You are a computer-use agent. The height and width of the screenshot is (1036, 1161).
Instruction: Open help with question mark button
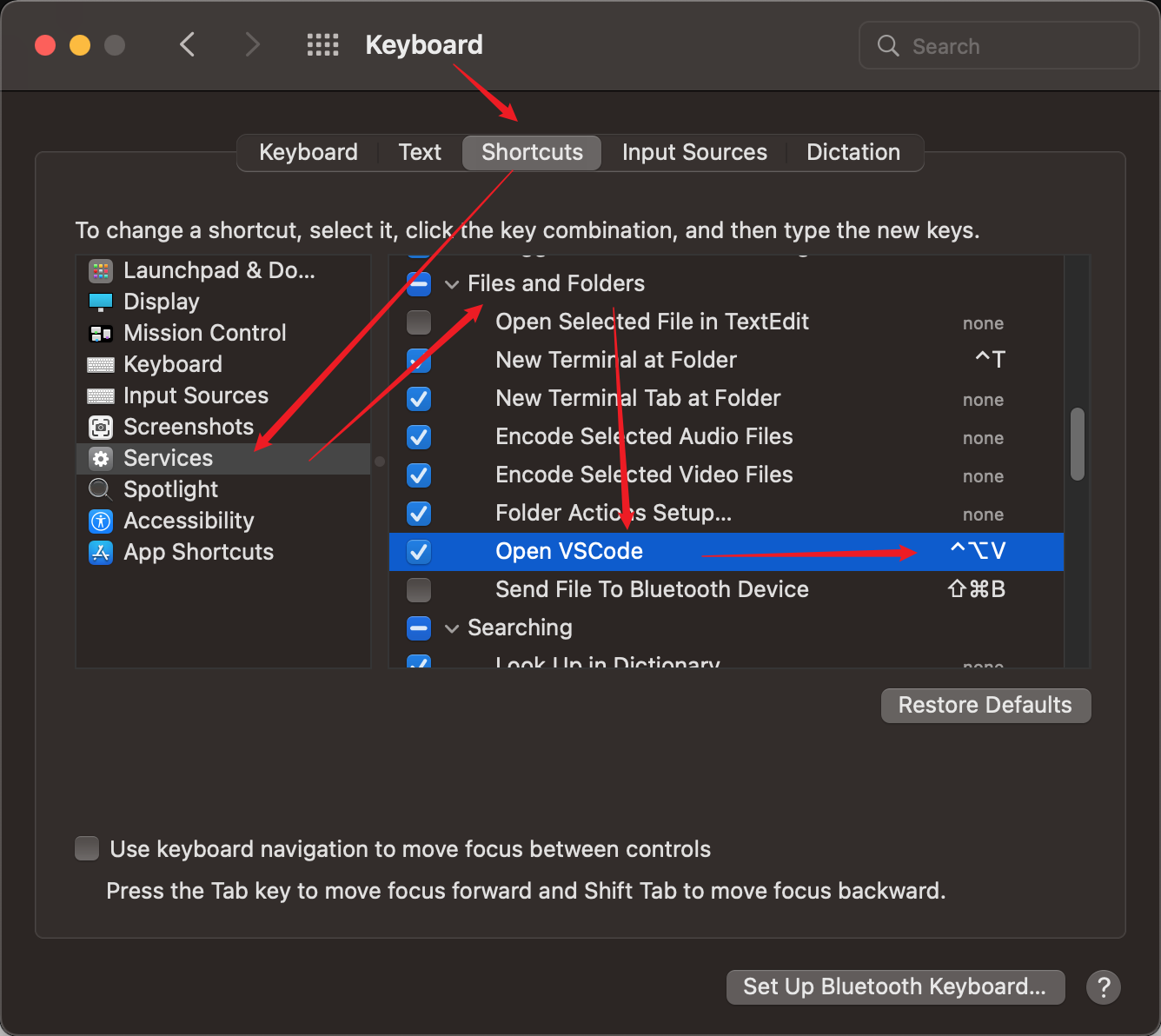pyautogui.click(x=1103, y=987)
